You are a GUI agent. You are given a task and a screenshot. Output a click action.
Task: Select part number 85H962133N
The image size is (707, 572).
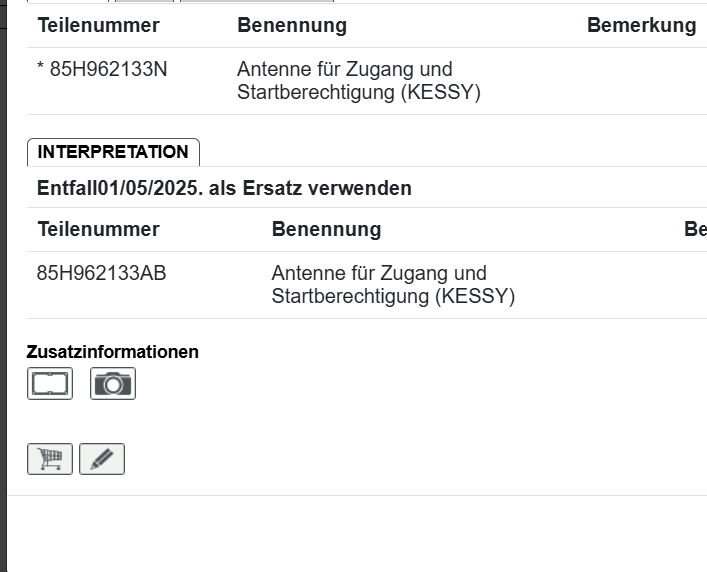tap(109, 70)
